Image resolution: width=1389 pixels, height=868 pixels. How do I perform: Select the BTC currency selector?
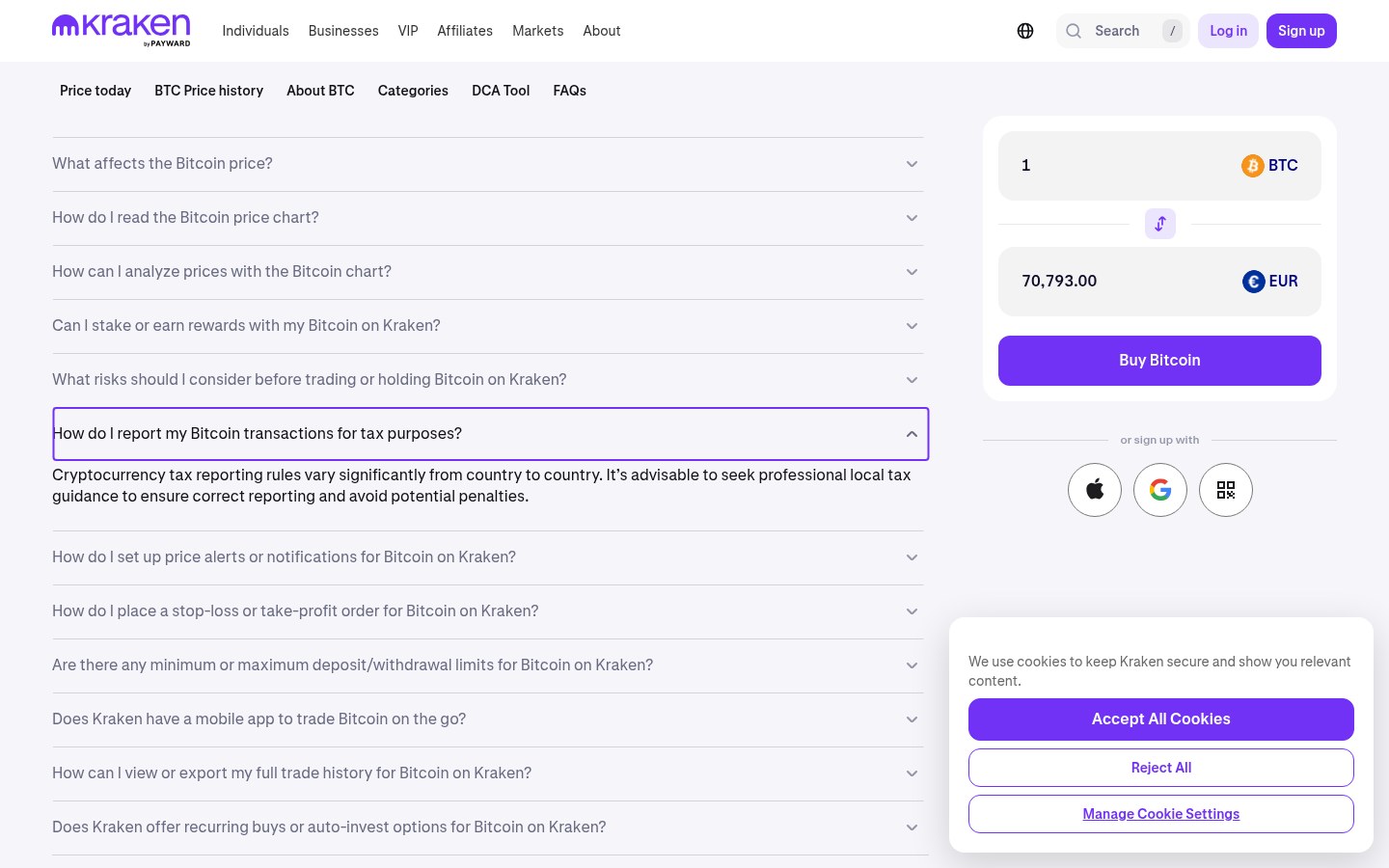(1269, 166)
